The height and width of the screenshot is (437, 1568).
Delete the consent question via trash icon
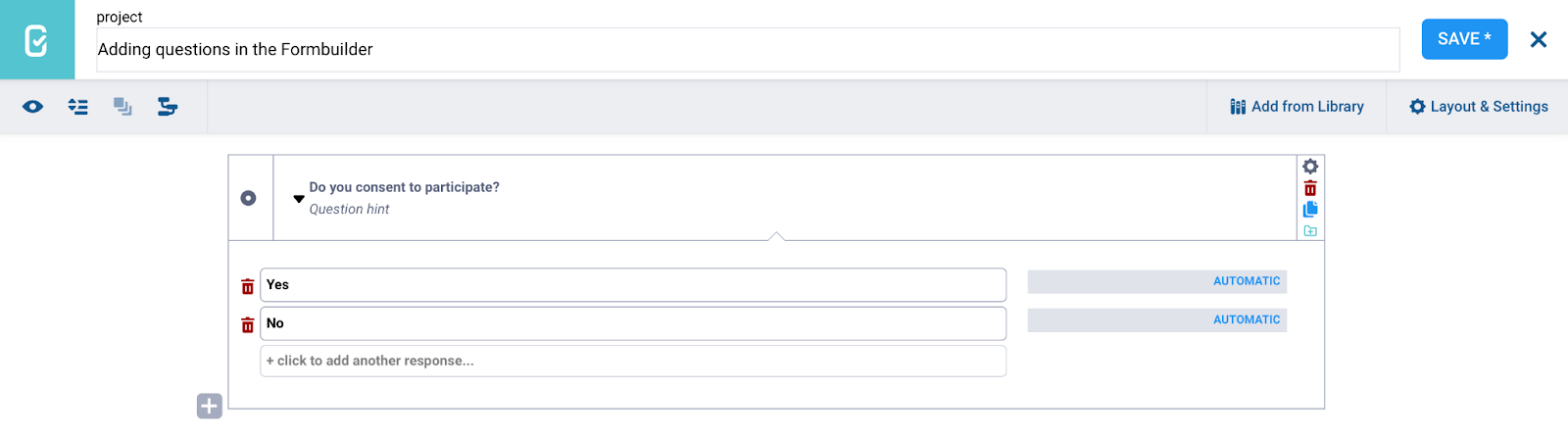1310,188
